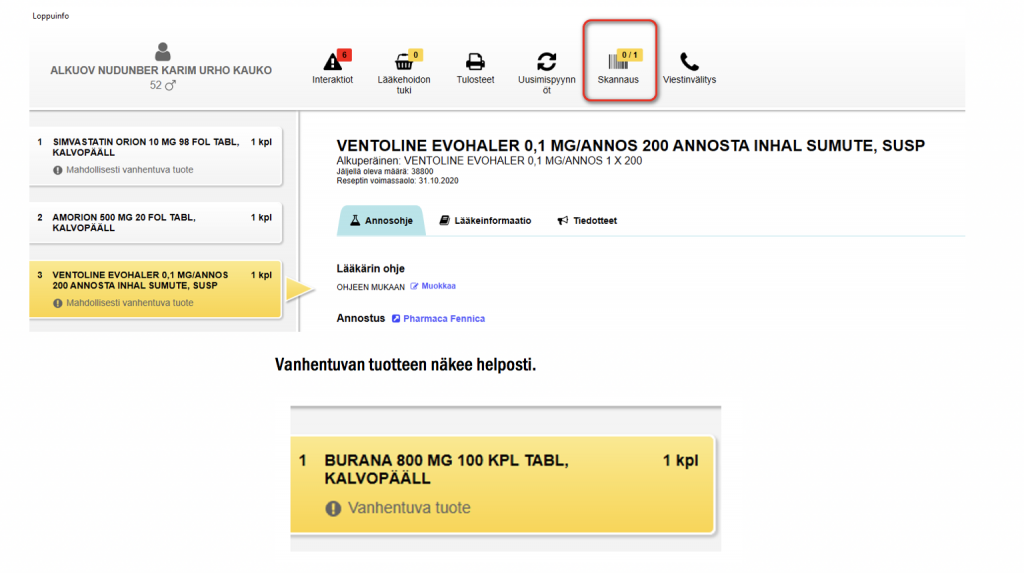Click 1 kpl quantity on Amorion row
This screenshot has width=1024, height=573.
[x=261, y=218]
